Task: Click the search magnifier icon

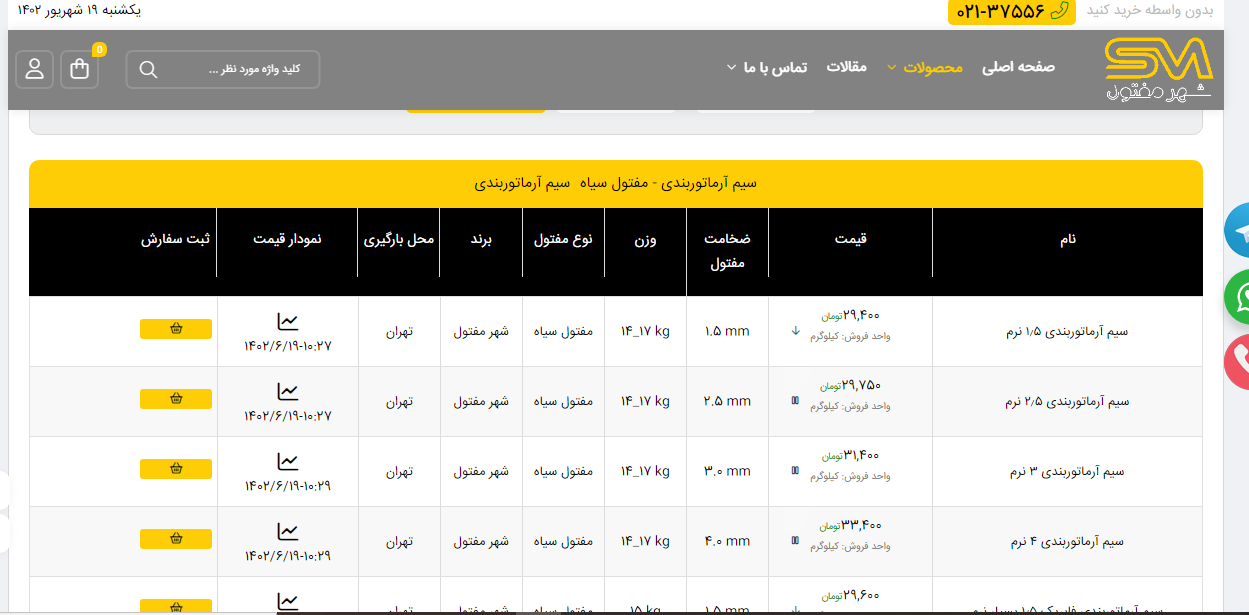Action: coord(148,69)
